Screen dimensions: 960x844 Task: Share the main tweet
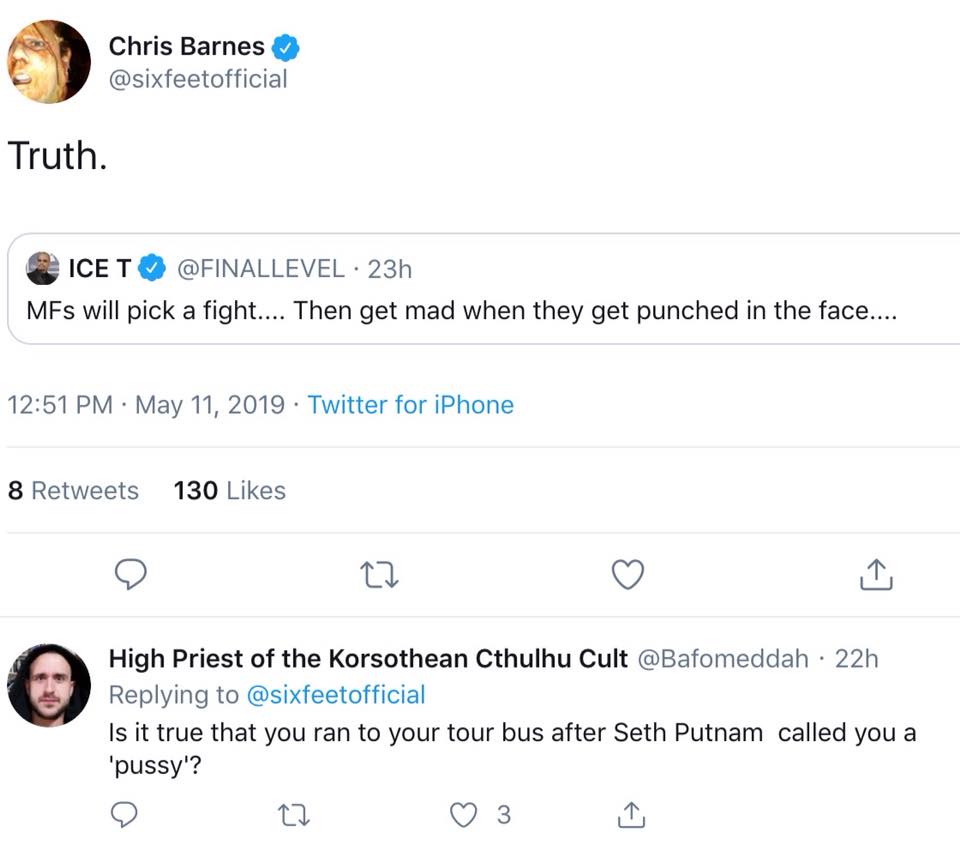click(876, 574)
